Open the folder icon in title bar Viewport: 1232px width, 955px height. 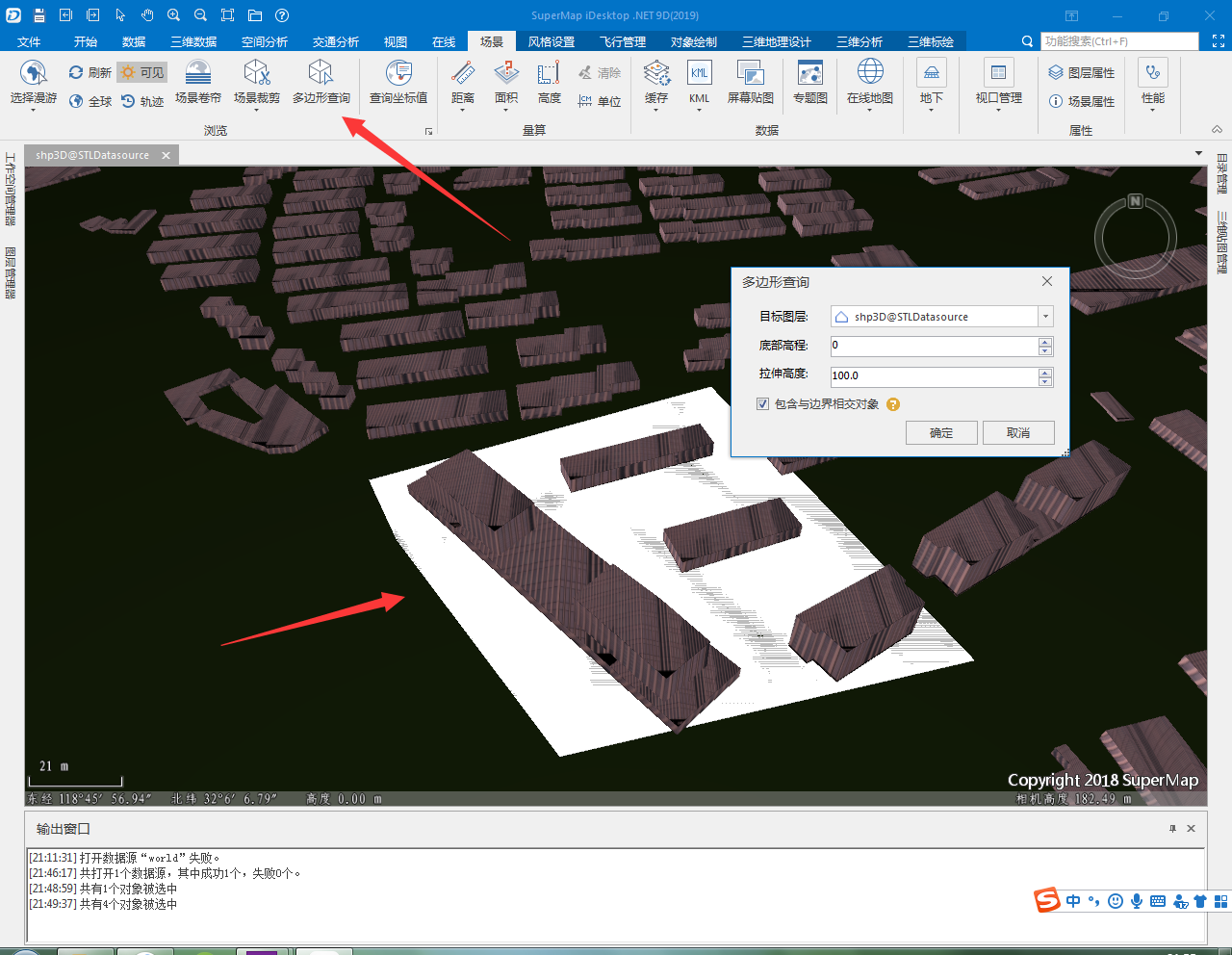click(255, 15)
